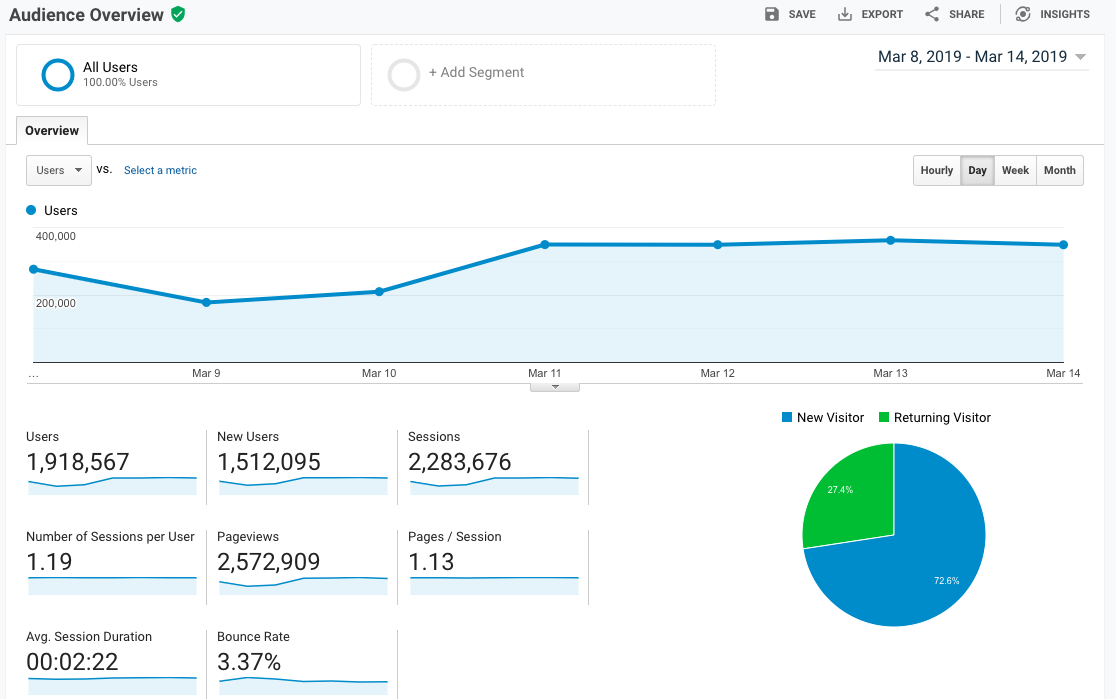Click the Save disk icon

coord(771,14)
